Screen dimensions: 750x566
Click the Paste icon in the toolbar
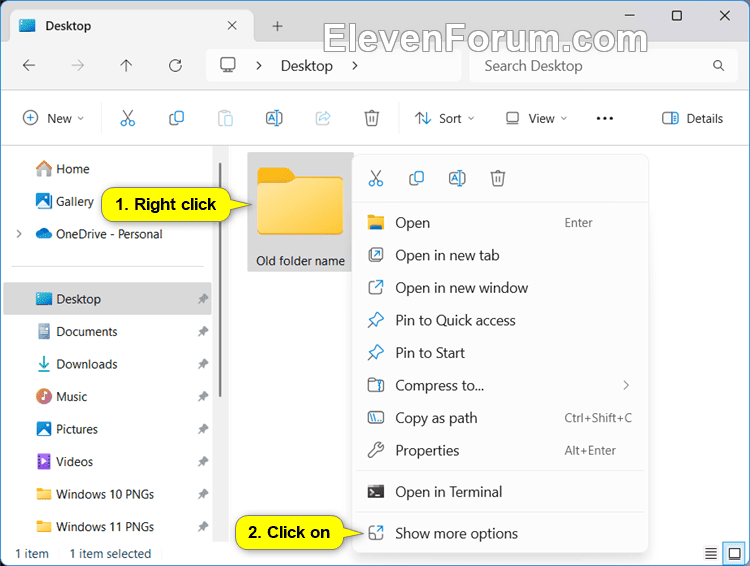225,118
